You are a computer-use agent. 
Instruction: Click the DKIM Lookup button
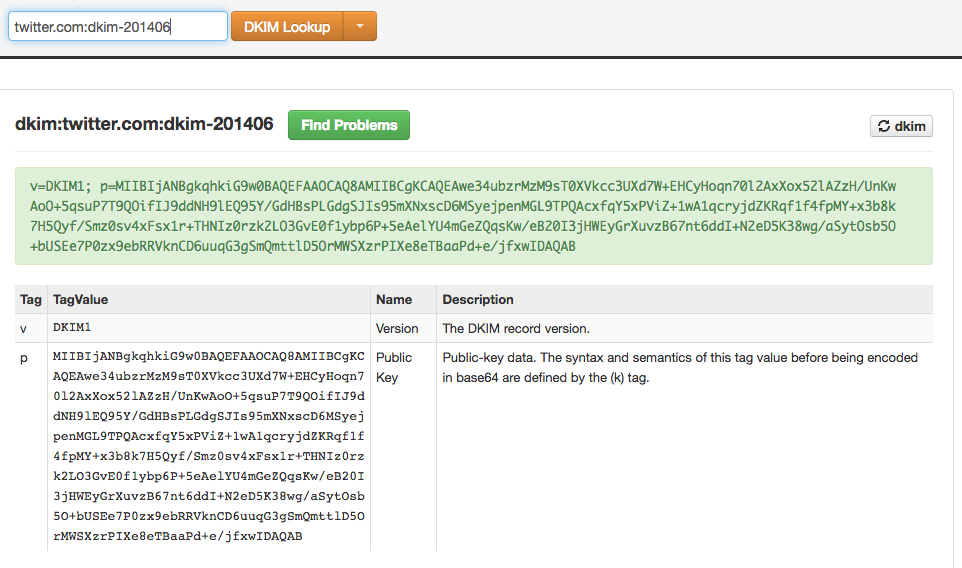[287, 26]
